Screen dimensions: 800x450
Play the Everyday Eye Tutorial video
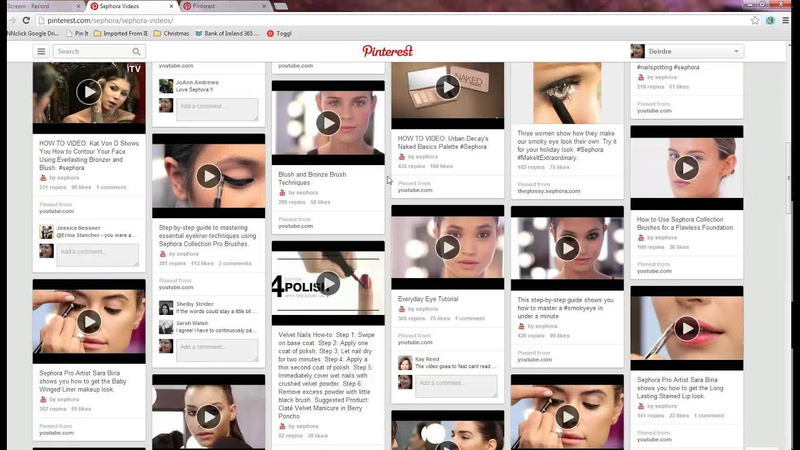(447, 247)
